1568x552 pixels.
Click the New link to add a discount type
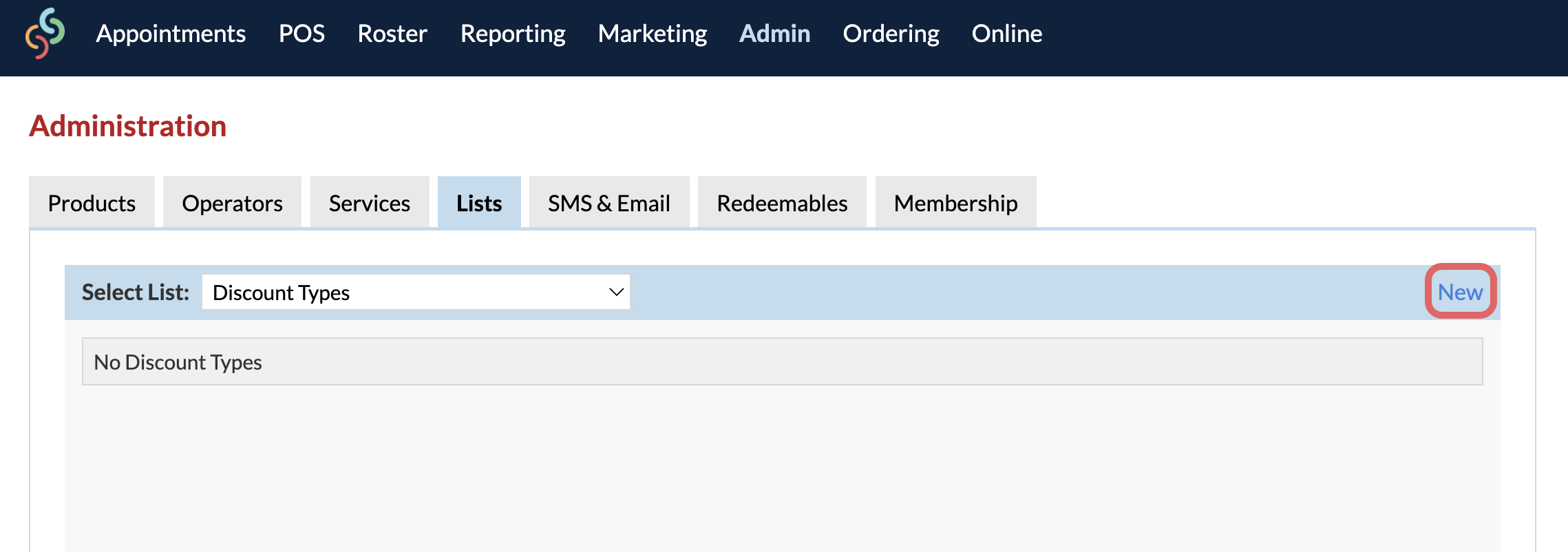click(1461, 291)
